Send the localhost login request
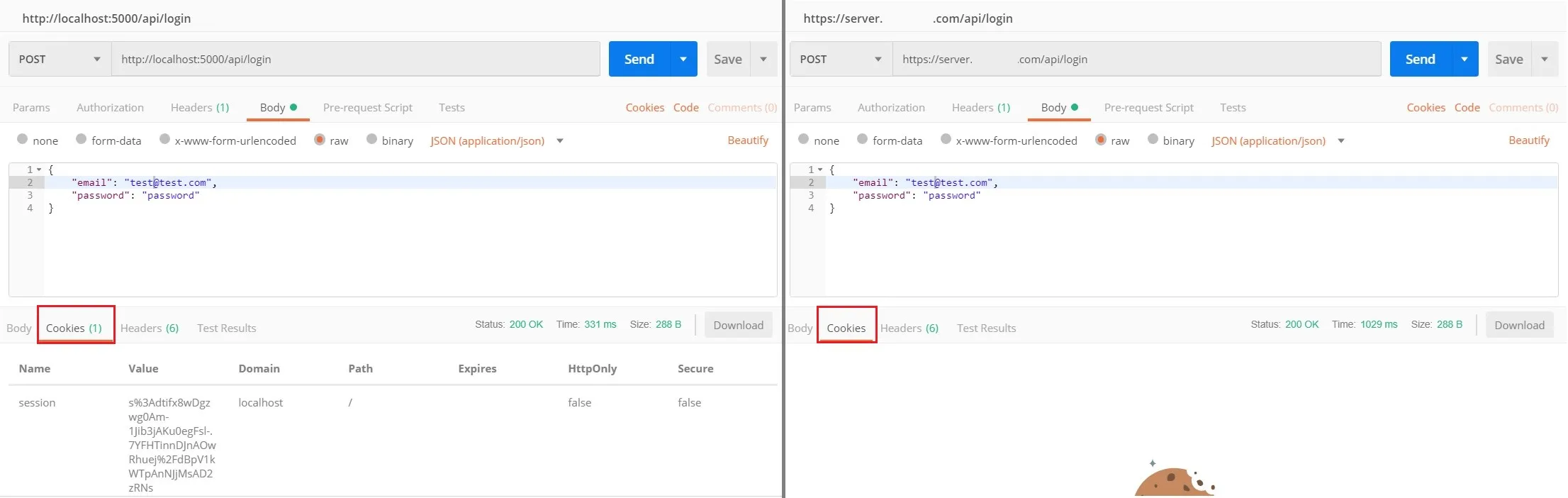1568x498 pixels. 639,59
